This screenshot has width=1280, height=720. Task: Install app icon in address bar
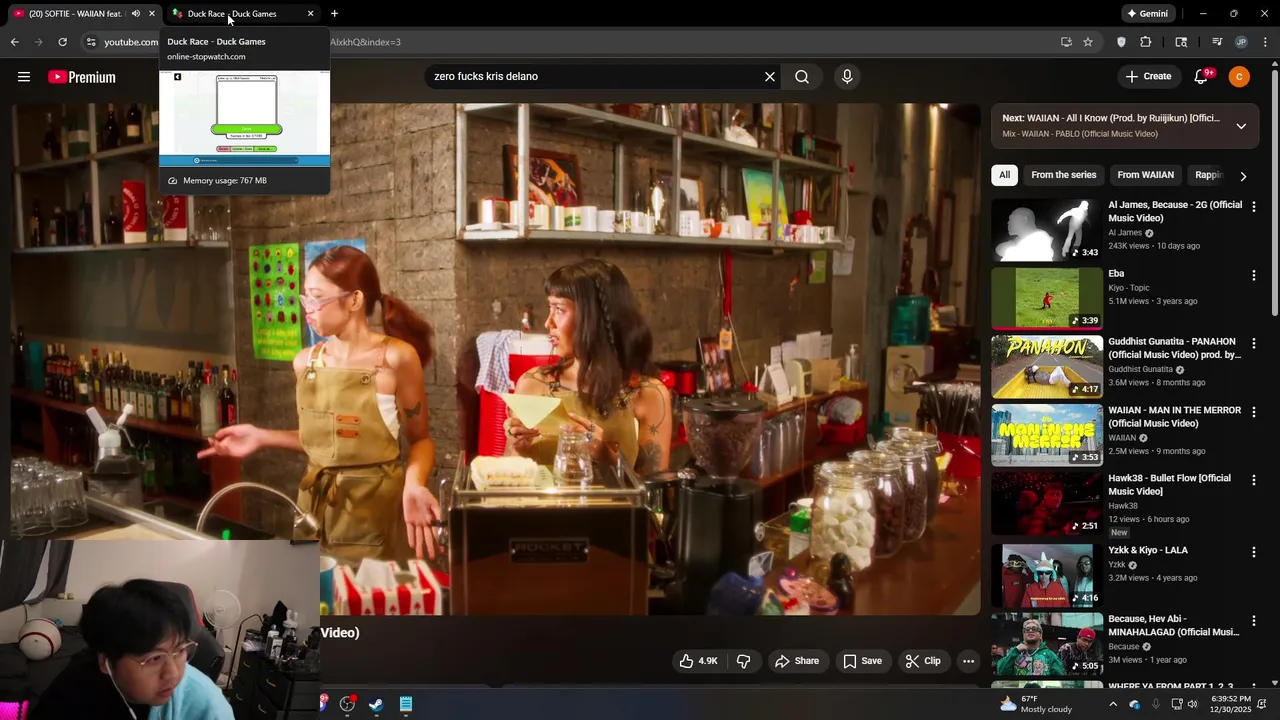point(1066,42)
